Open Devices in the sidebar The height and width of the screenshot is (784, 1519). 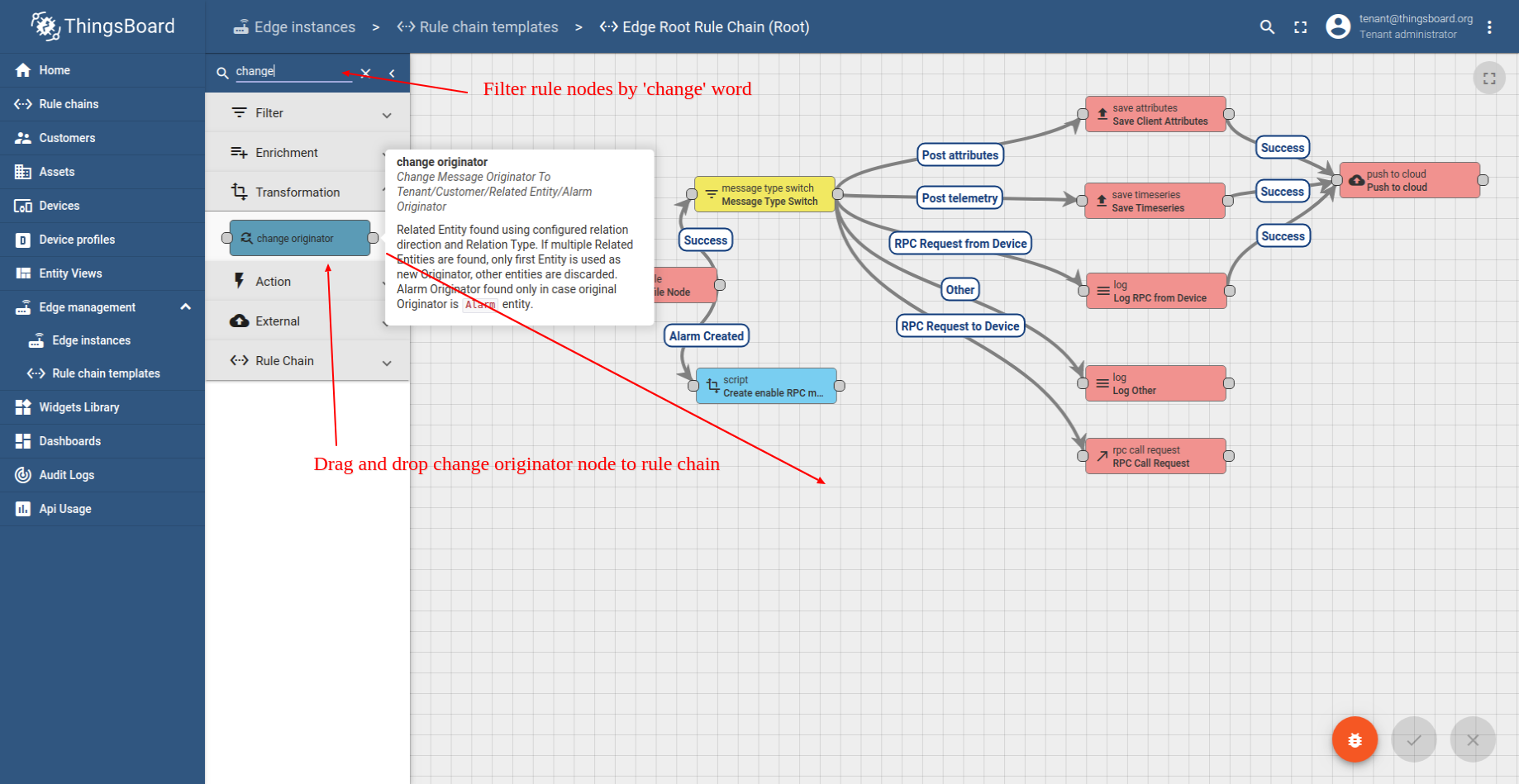102,206
